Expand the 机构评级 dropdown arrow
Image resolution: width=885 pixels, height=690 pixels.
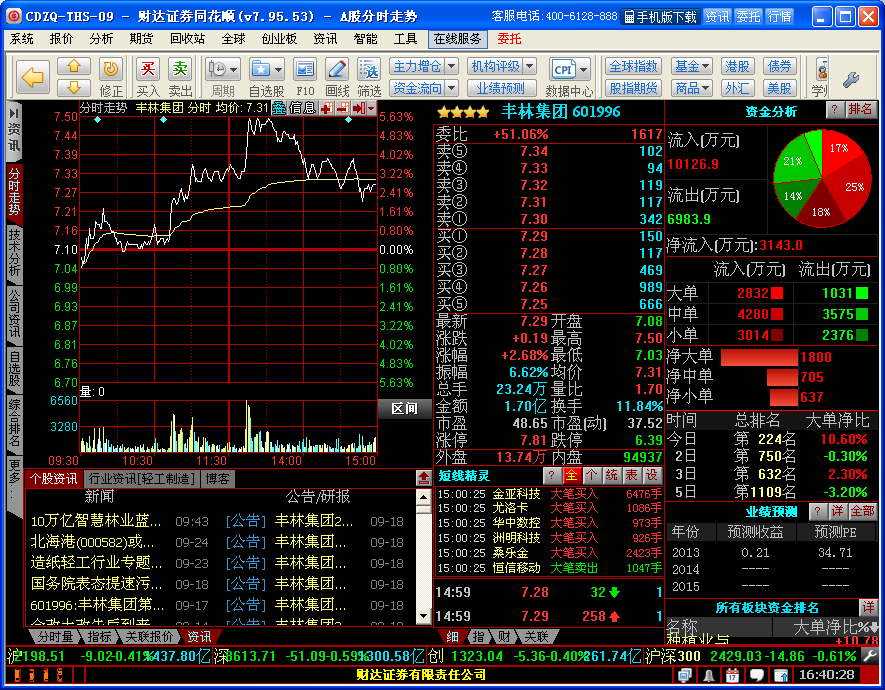point(529,67)
